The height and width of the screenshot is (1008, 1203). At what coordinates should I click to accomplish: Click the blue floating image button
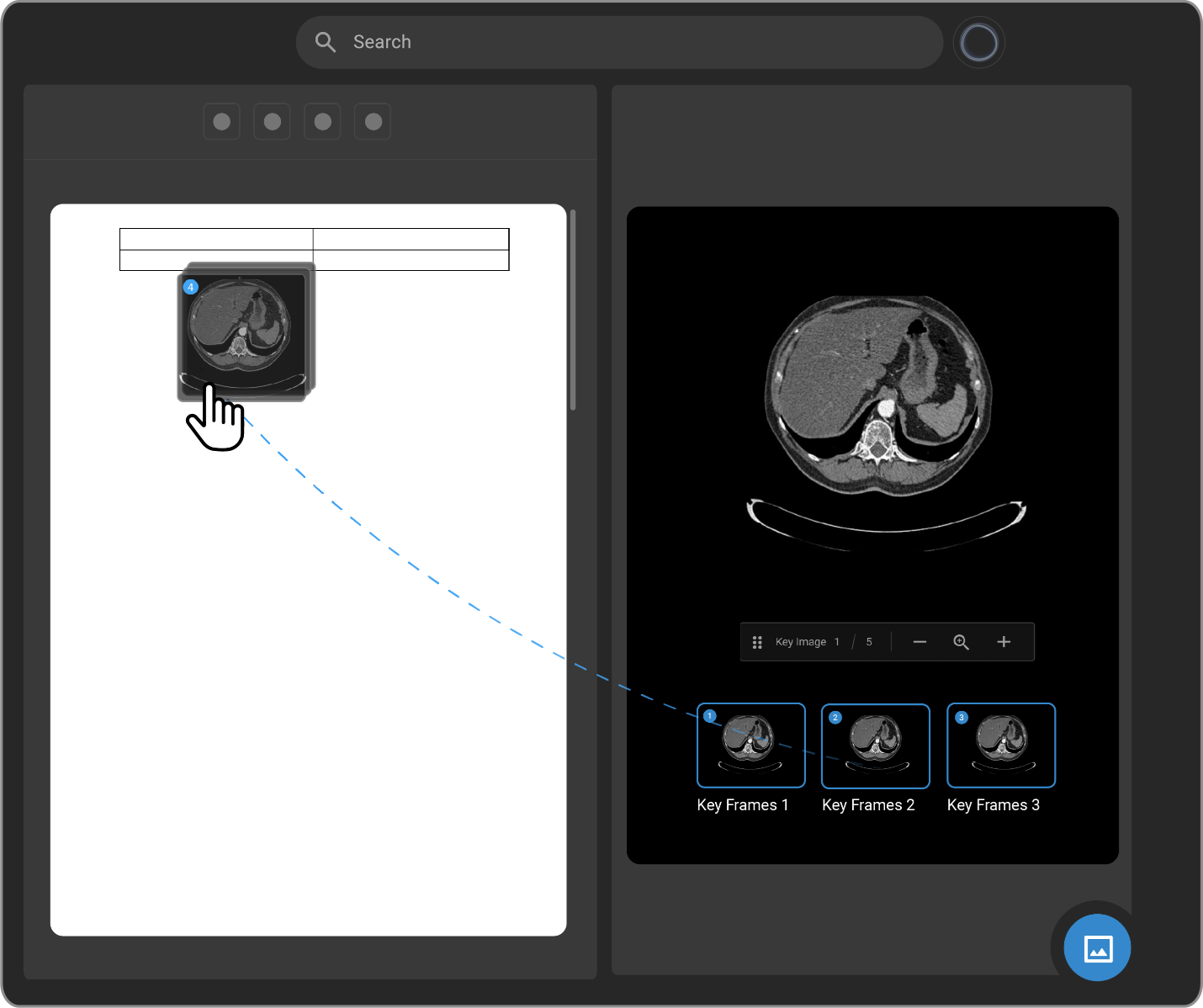[1097, 947]
